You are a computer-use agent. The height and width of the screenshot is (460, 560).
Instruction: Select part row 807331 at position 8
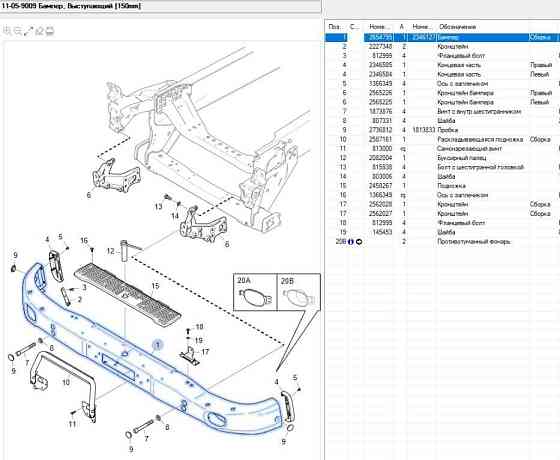[x=442, y=121]
